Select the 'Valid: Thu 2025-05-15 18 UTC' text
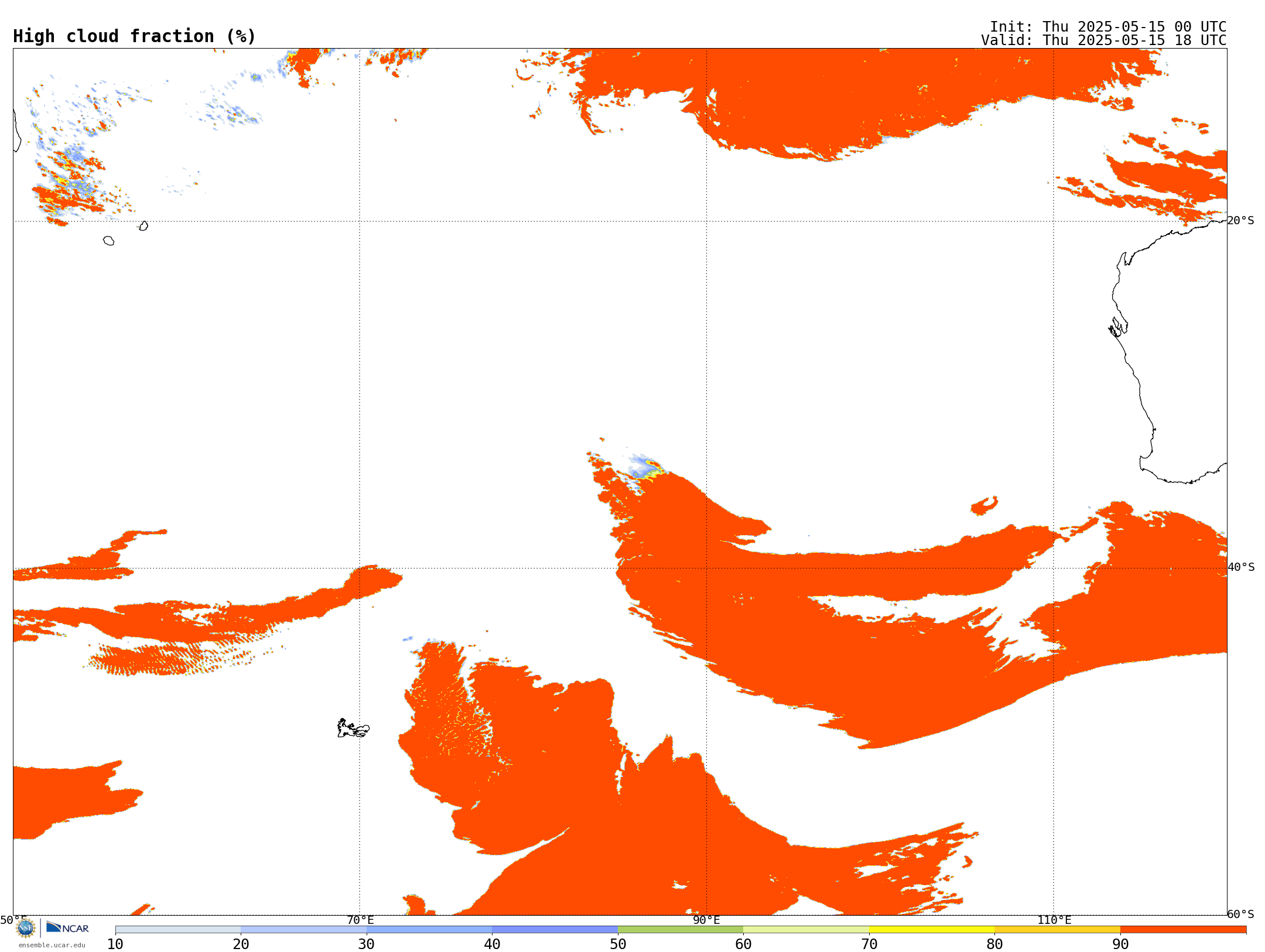This screenshot has width=1265, height=952. coord(1104,40)
